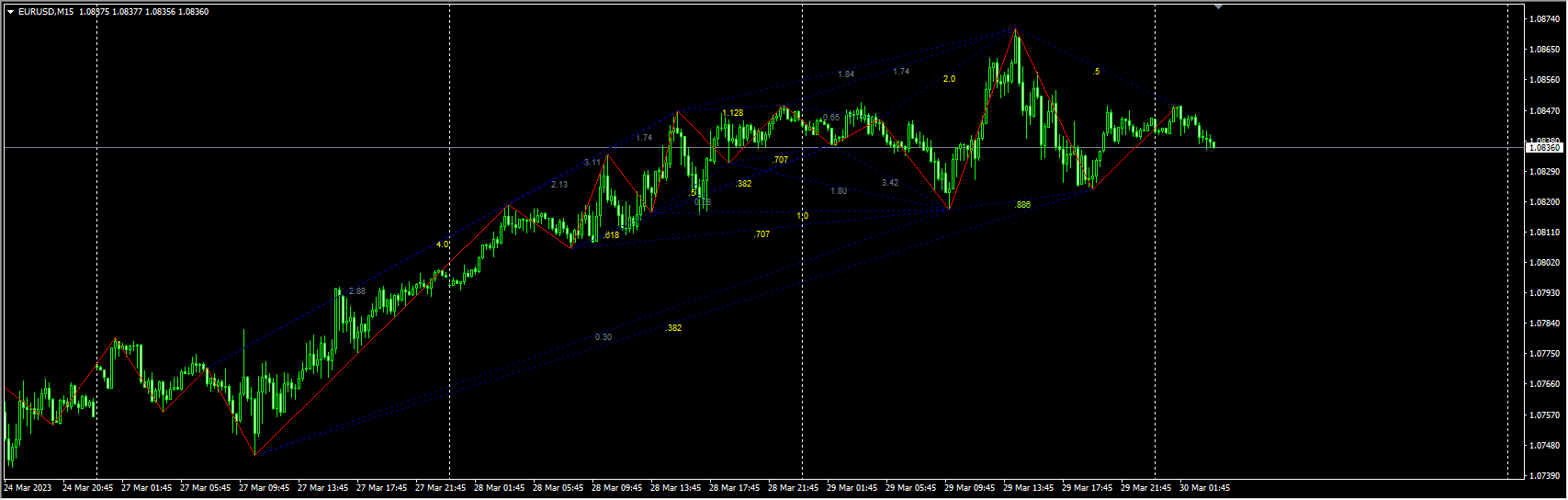
Task: Click the yellow 2.0 ratio label
Action: click(949, 79)
